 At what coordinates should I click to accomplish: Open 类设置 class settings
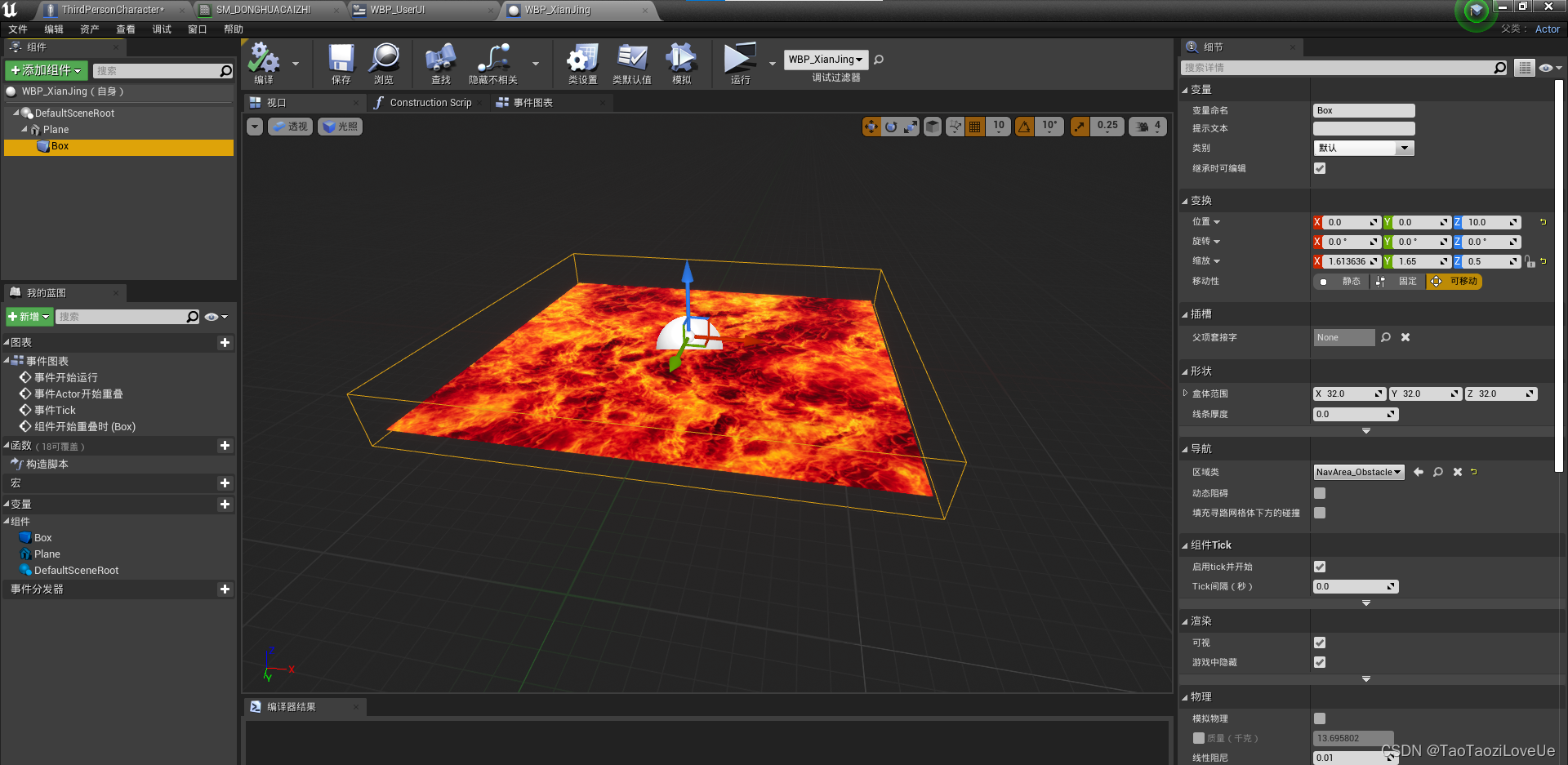click(x=581, y=64)
